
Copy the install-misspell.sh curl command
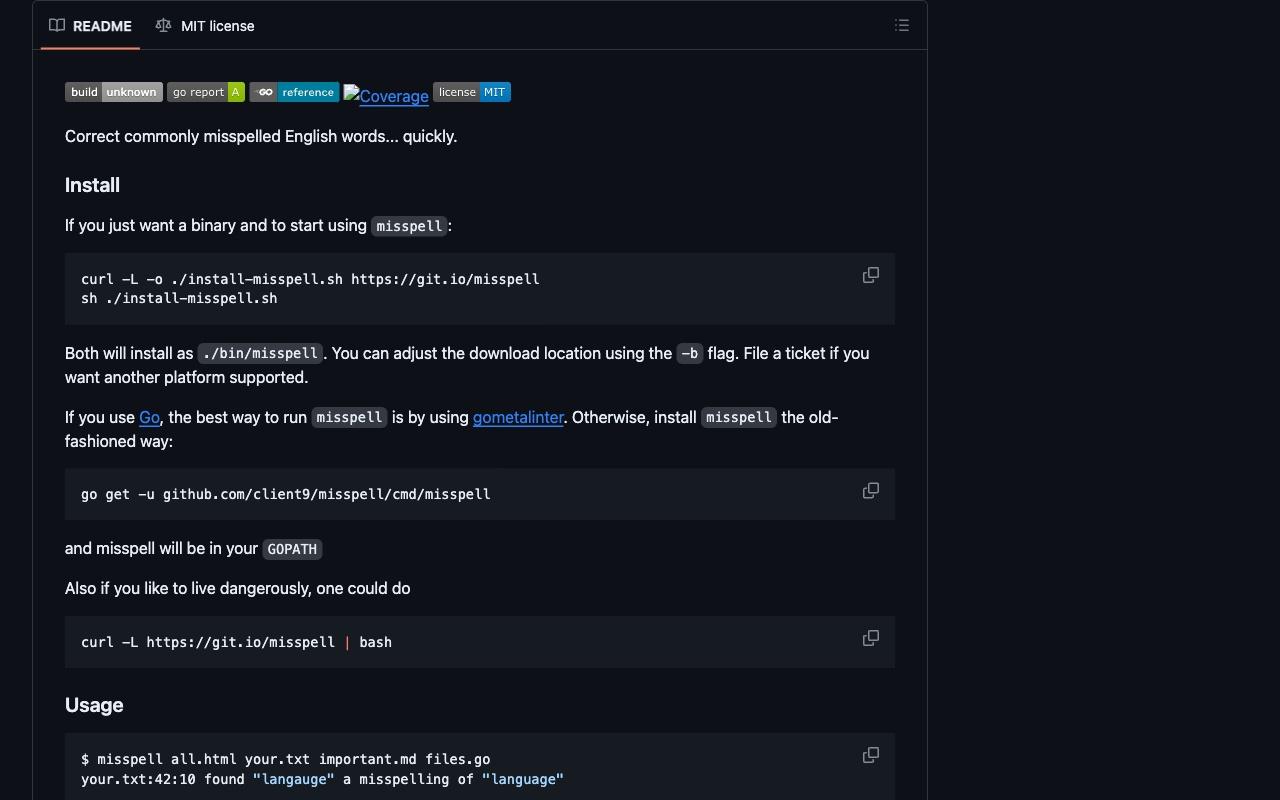coord(870,275)
